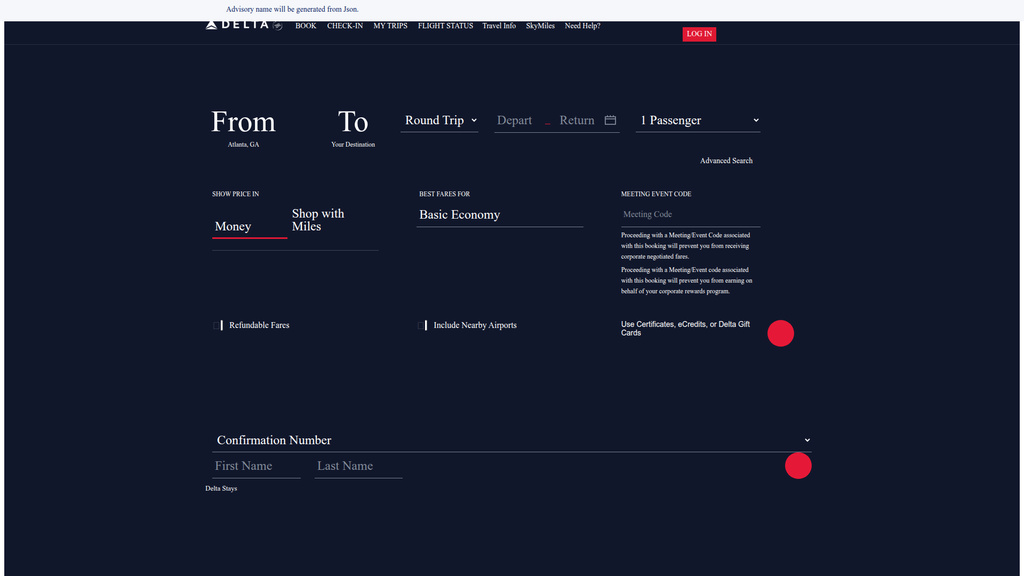Viewport: 1024px width, 576px height.
Task: Choose the From origin airport
Action: [244, 128]
